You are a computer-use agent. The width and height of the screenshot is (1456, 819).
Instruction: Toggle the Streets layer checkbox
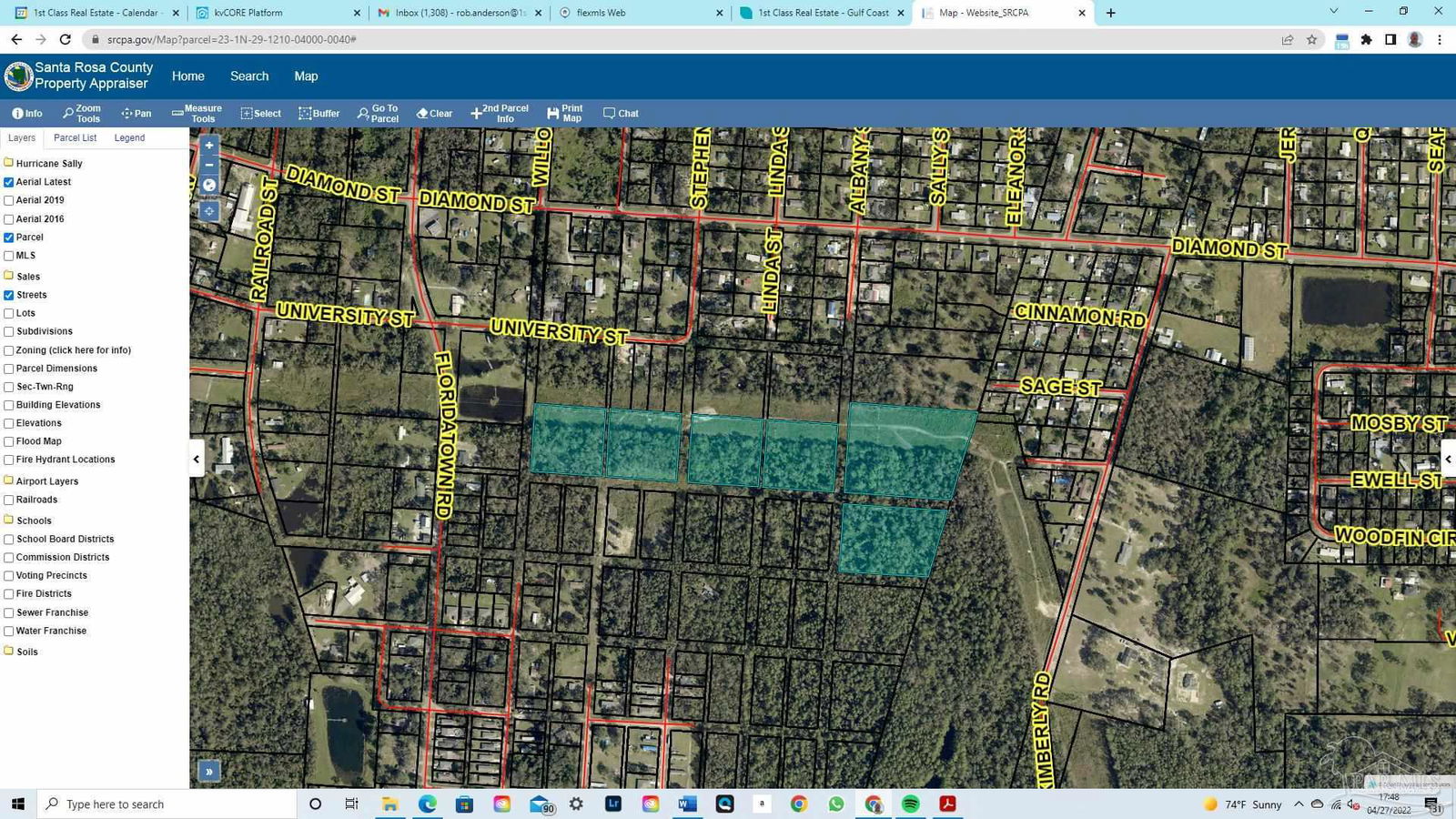click(x=9, y=295)
